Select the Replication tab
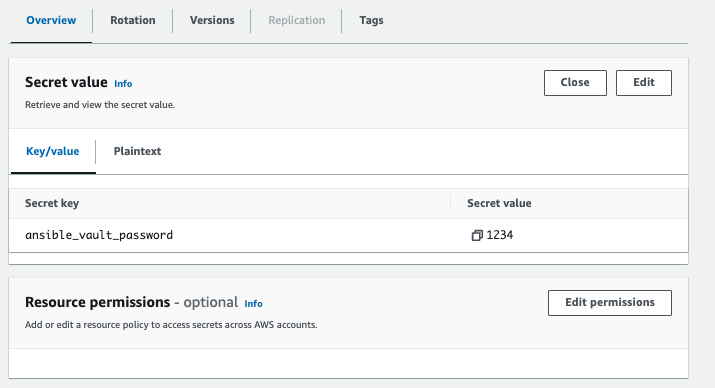The height and width of the screenshot is (388, 715). point(296,21)
